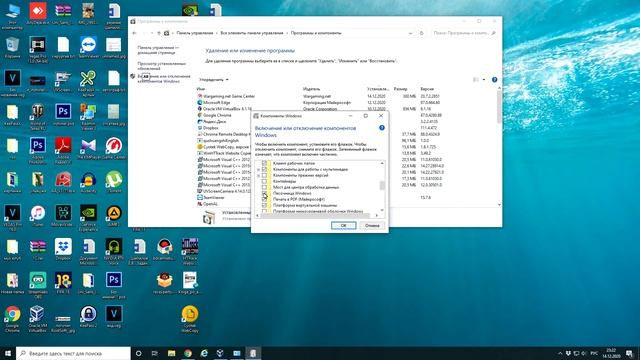Viewport: 640px width, 360px height.
Task: Select Wargaming.net Game Center in programs list
Action: tap(229, 96)
